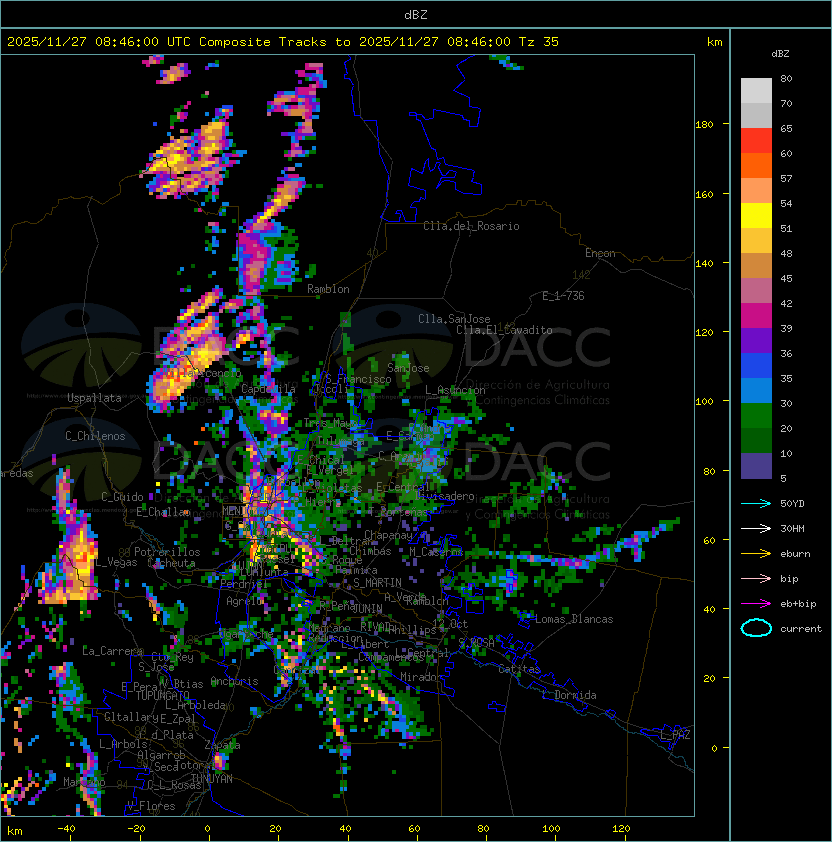Image resolution: width=832 pixels, height=842 pixels.
Task: Click the magenta eb+bip arrow legend symbol
Action: tap(756, 604)
